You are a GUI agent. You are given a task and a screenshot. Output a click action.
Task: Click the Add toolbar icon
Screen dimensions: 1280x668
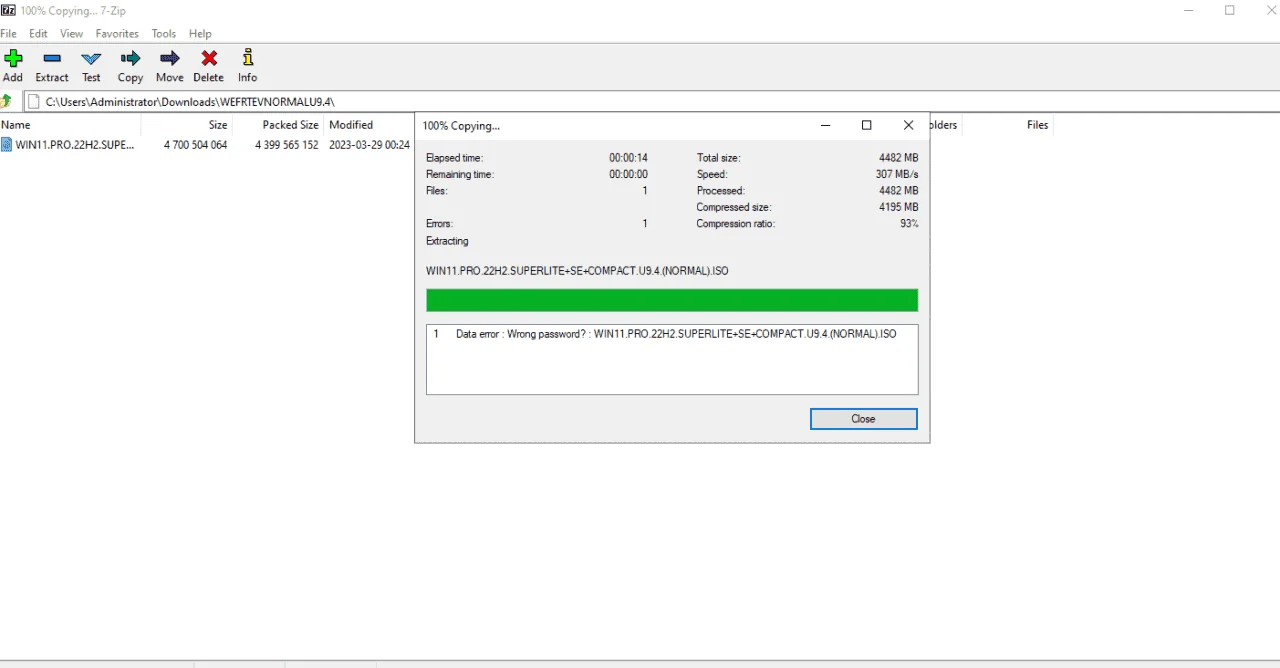click(x=13, y=59)
